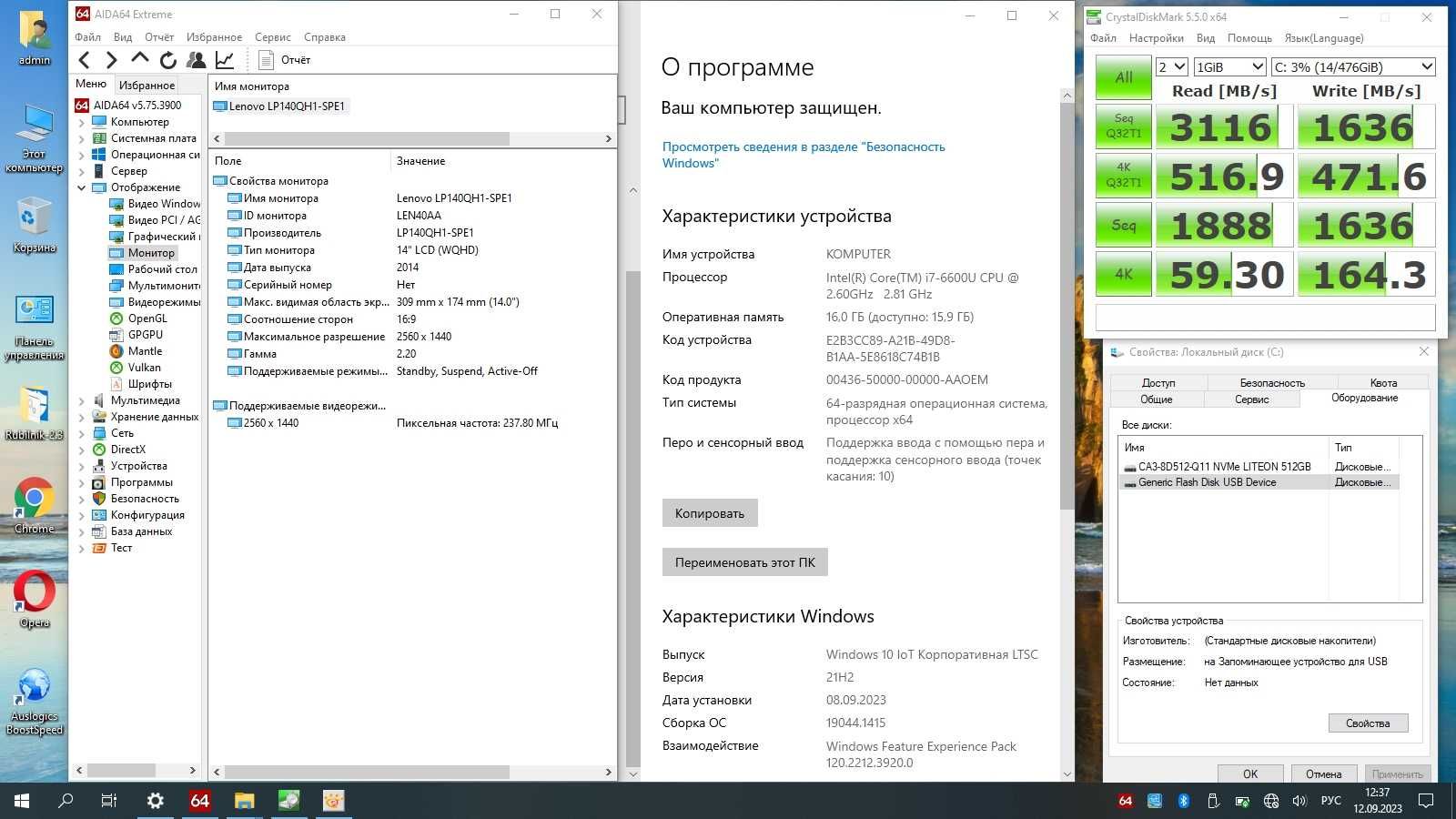Open CrystalDiskMark 1GiB size dropdown

1229,66
